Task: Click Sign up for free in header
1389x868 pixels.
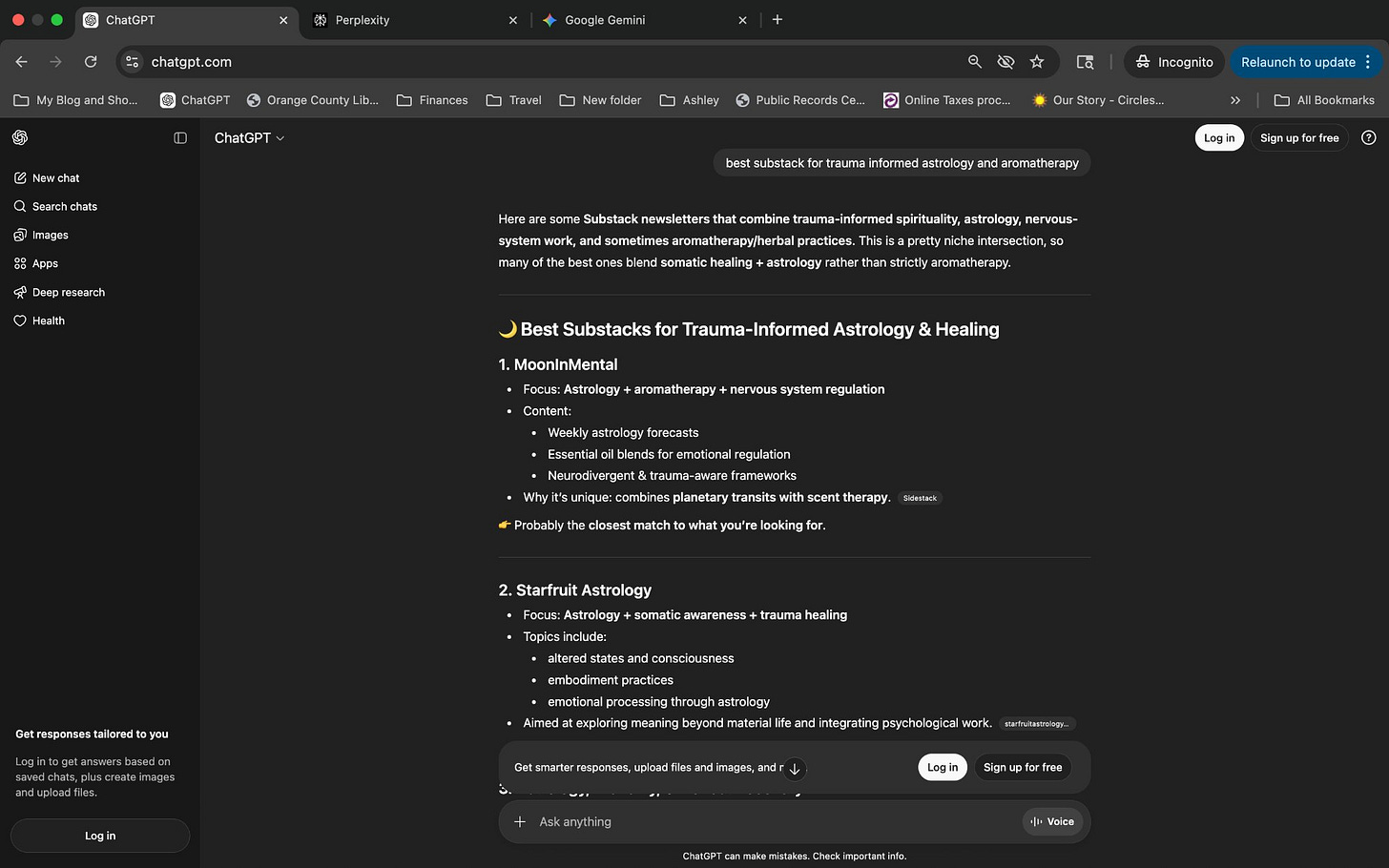Action: tap(1299, 138)
